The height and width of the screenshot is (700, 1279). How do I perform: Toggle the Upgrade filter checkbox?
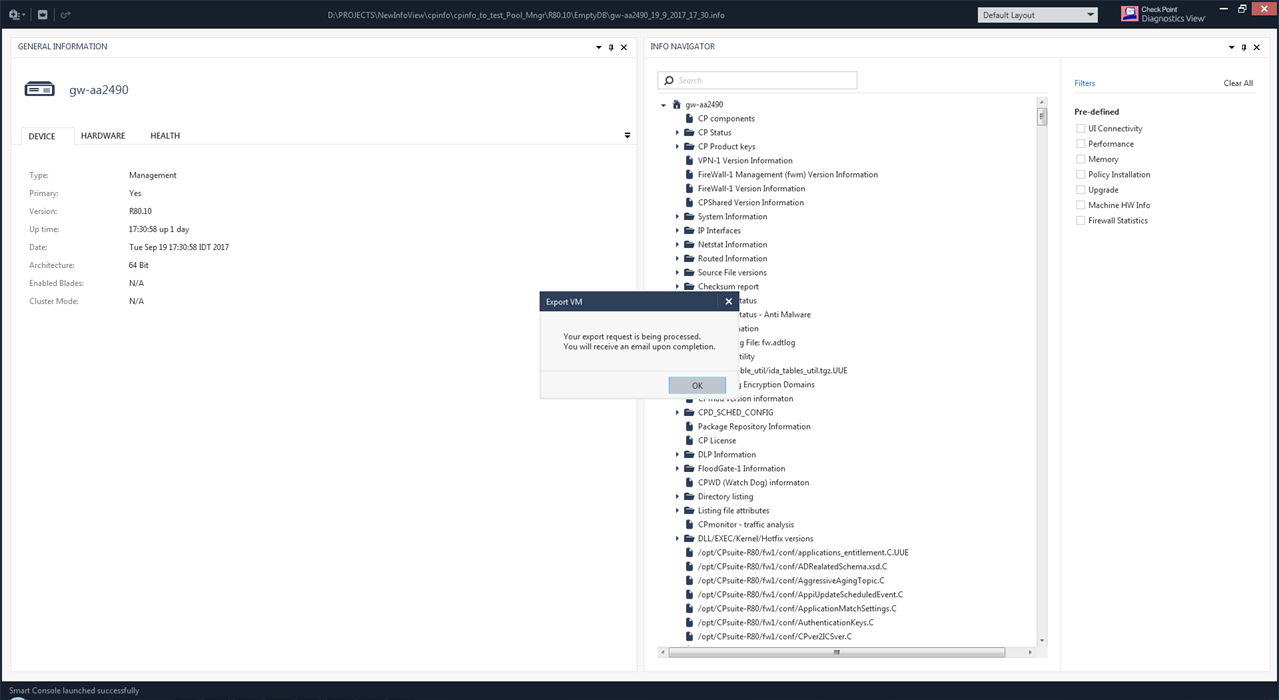[x=1080, y=190]
